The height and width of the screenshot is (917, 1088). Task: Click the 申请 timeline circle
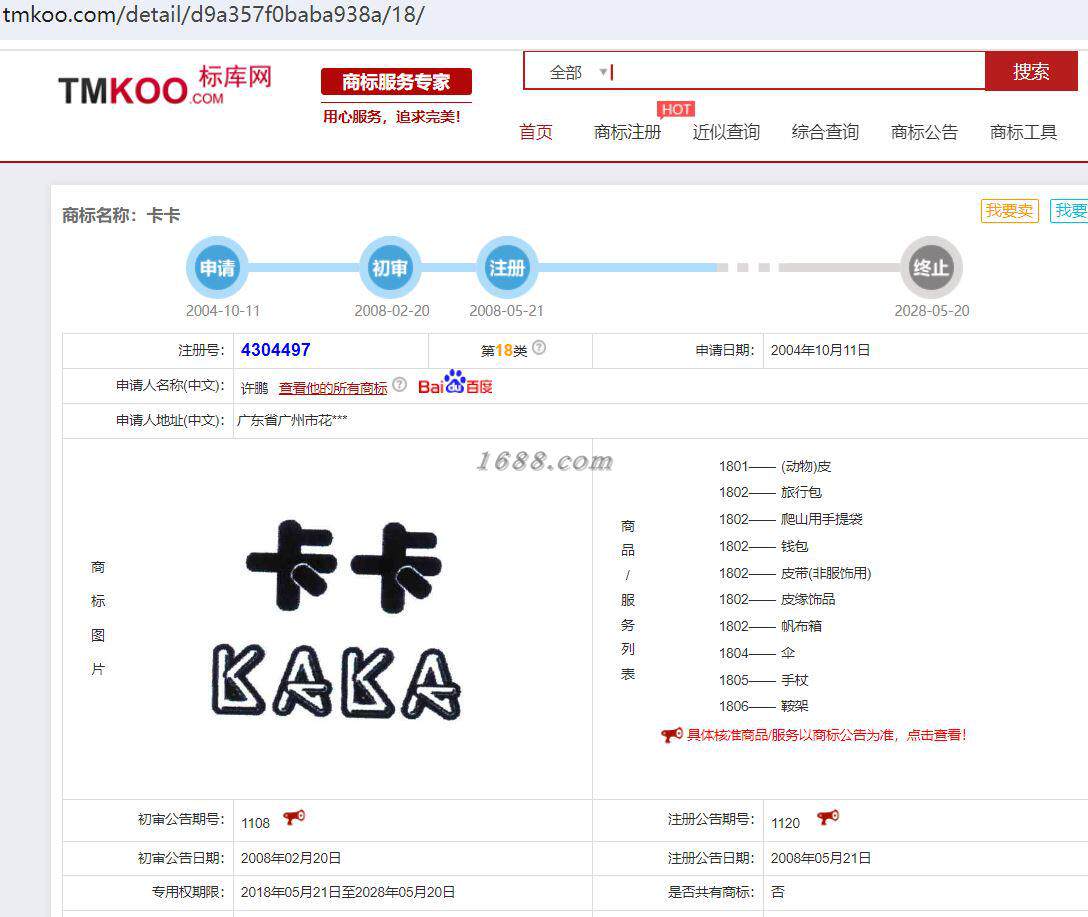coord(217,268)
